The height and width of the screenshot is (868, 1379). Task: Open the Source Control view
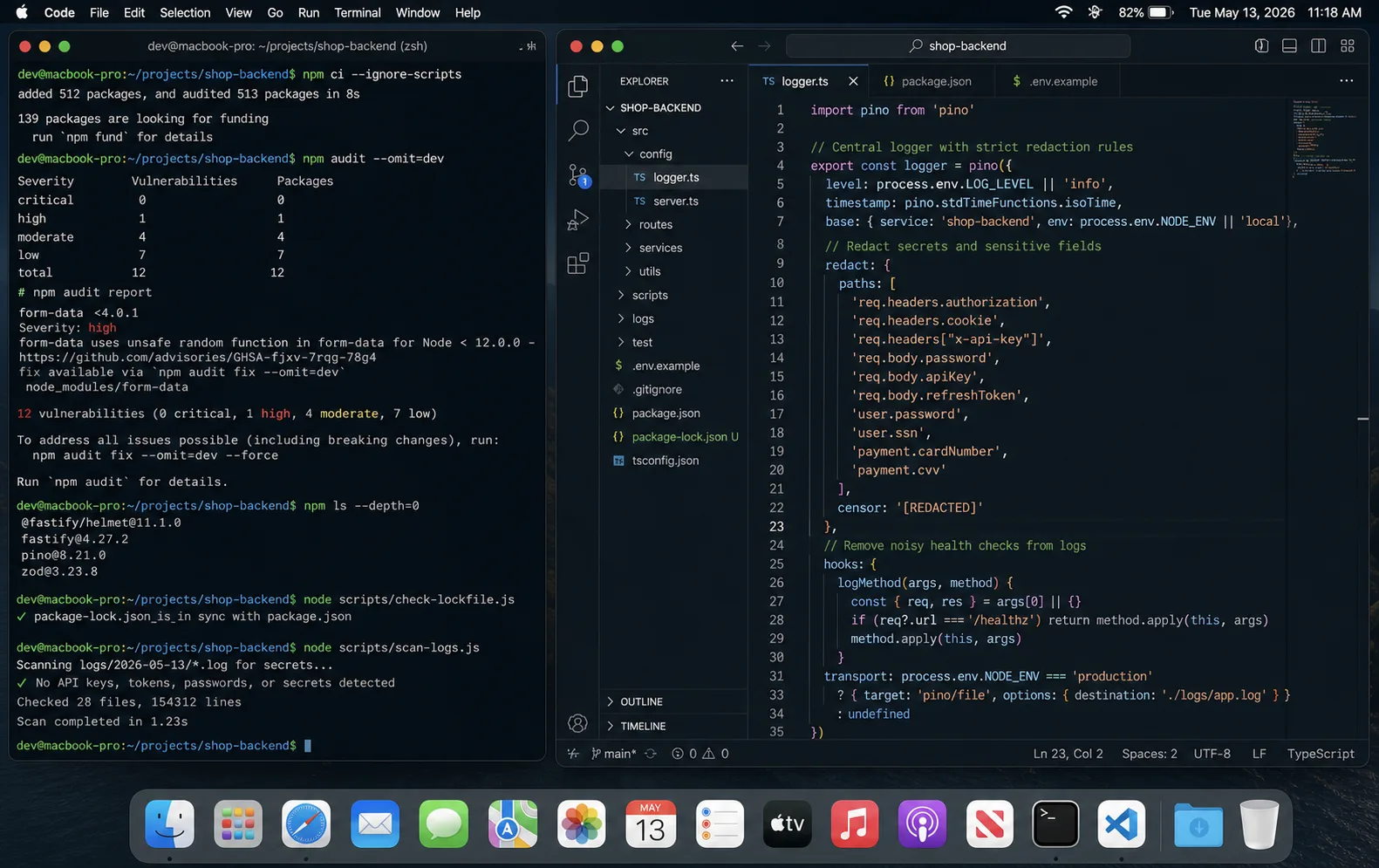tap(577, 174)
